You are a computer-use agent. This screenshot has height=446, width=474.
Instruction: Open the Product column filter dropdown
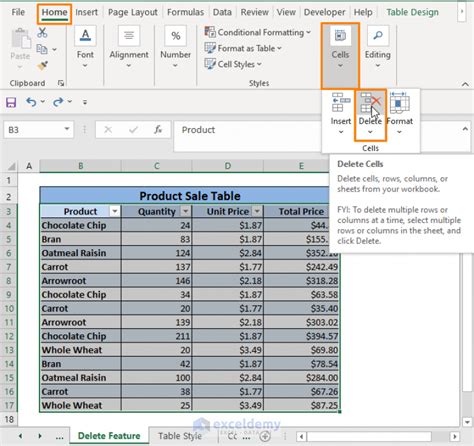point(114,211)
